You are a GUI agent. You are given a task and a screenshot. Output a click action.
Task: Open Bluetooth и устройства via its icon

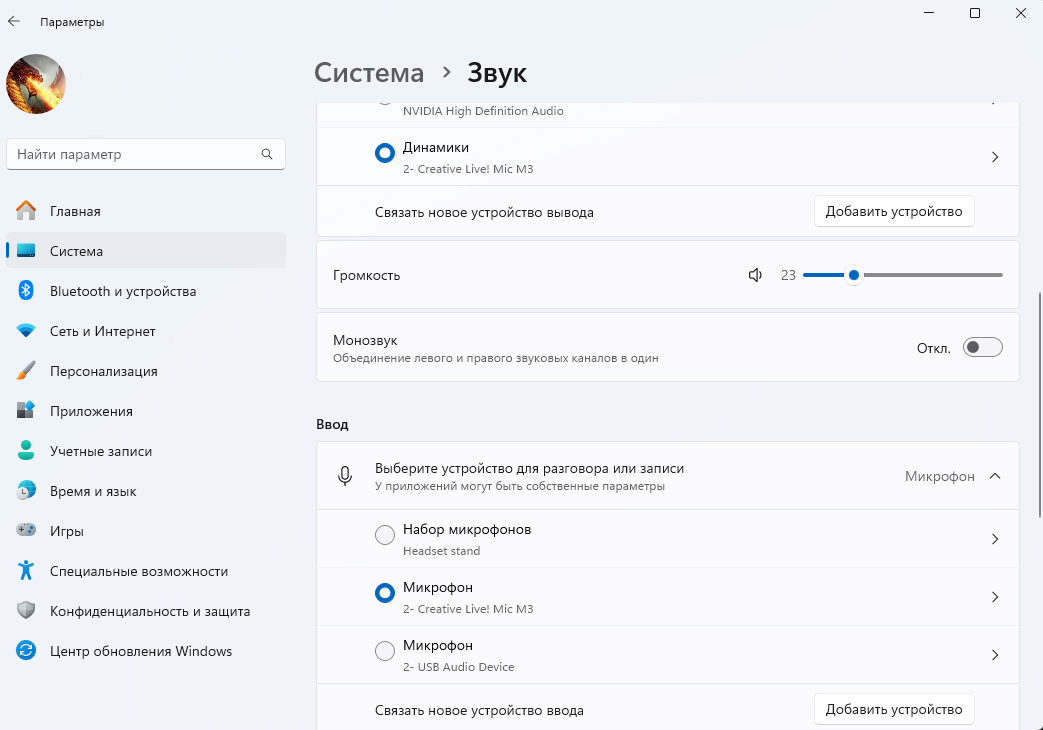[x=26, y=291]
